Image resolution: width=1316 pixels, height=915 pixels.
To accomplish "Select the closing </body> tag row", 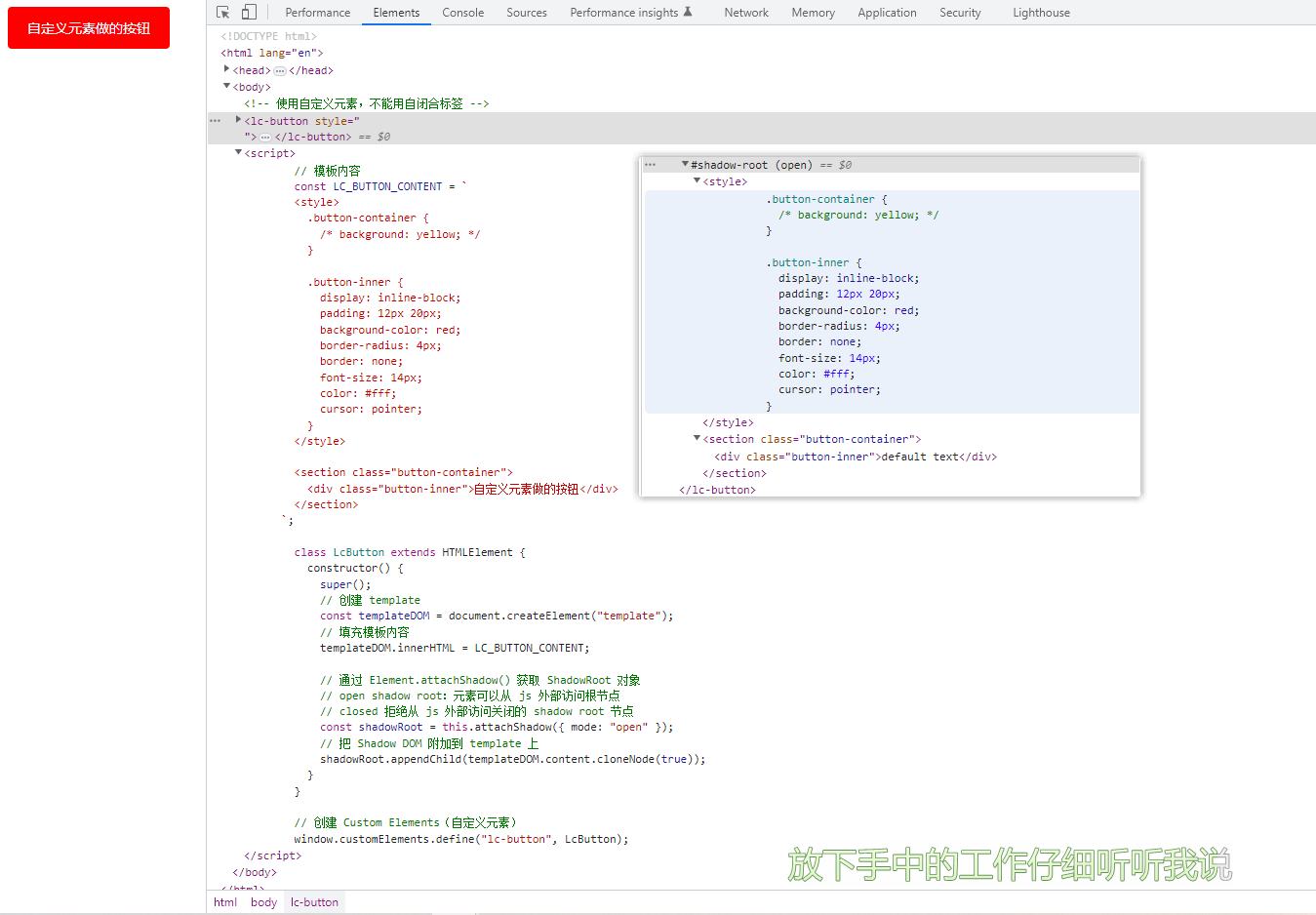I will (x=255, y=873).
